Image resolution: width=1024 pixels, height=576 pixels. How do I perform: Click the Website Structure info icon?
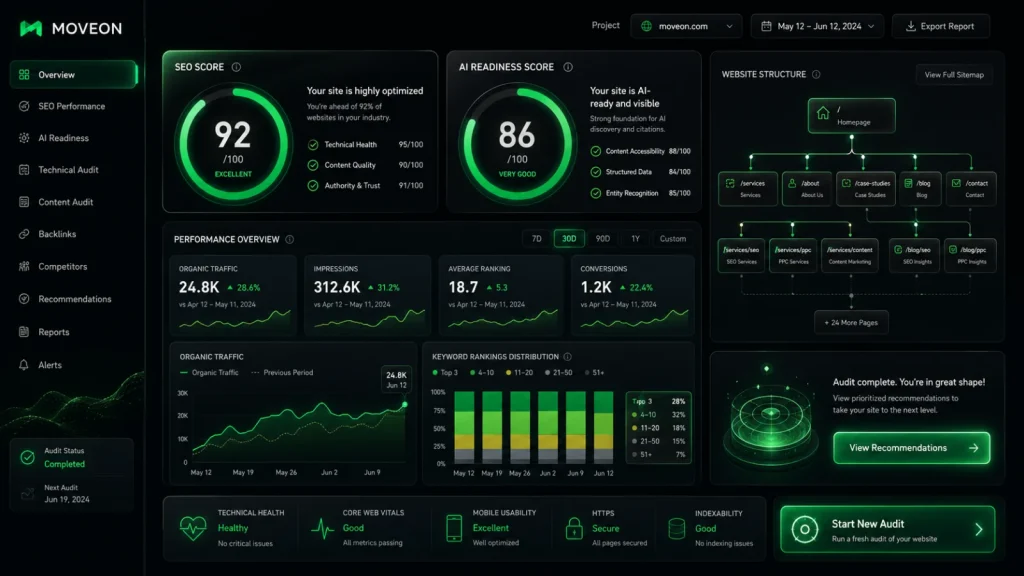click(x=816, y=74)
